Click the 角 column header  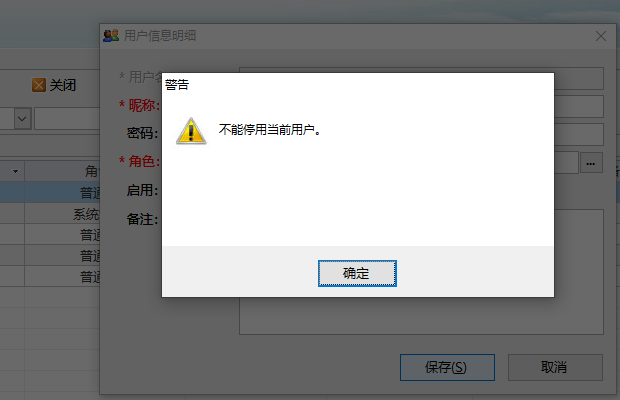click(x=62, y=171)
